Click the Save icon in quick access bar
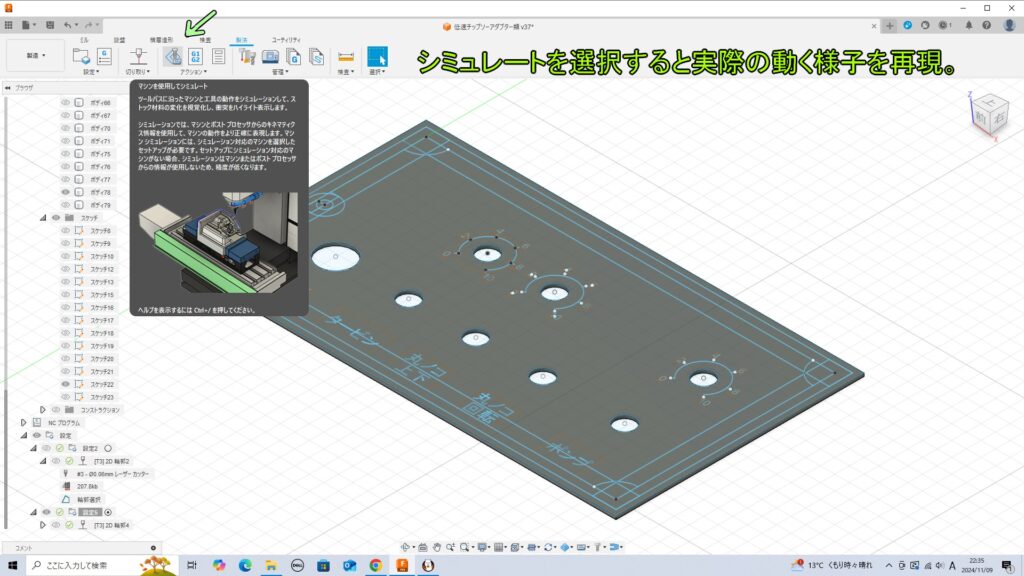This screenshot has width=1024, height=576. point(50,25)
